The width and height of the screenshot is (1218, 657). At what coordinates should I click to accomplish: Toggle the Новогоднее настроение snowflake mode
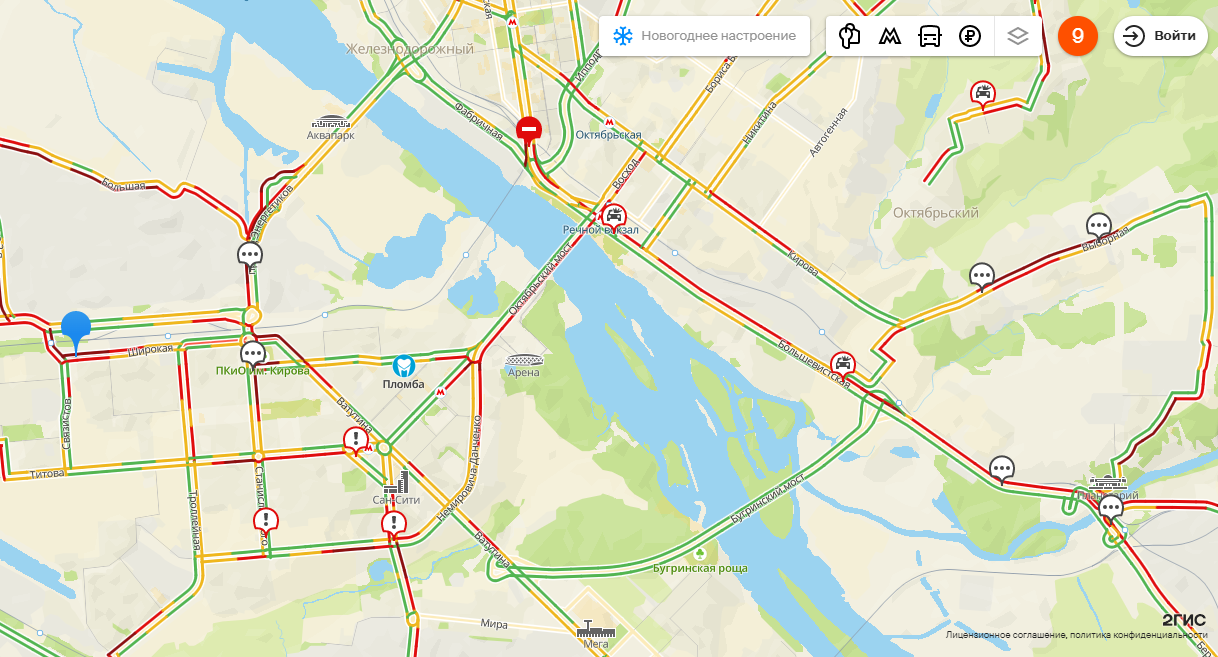pos(704,36)
